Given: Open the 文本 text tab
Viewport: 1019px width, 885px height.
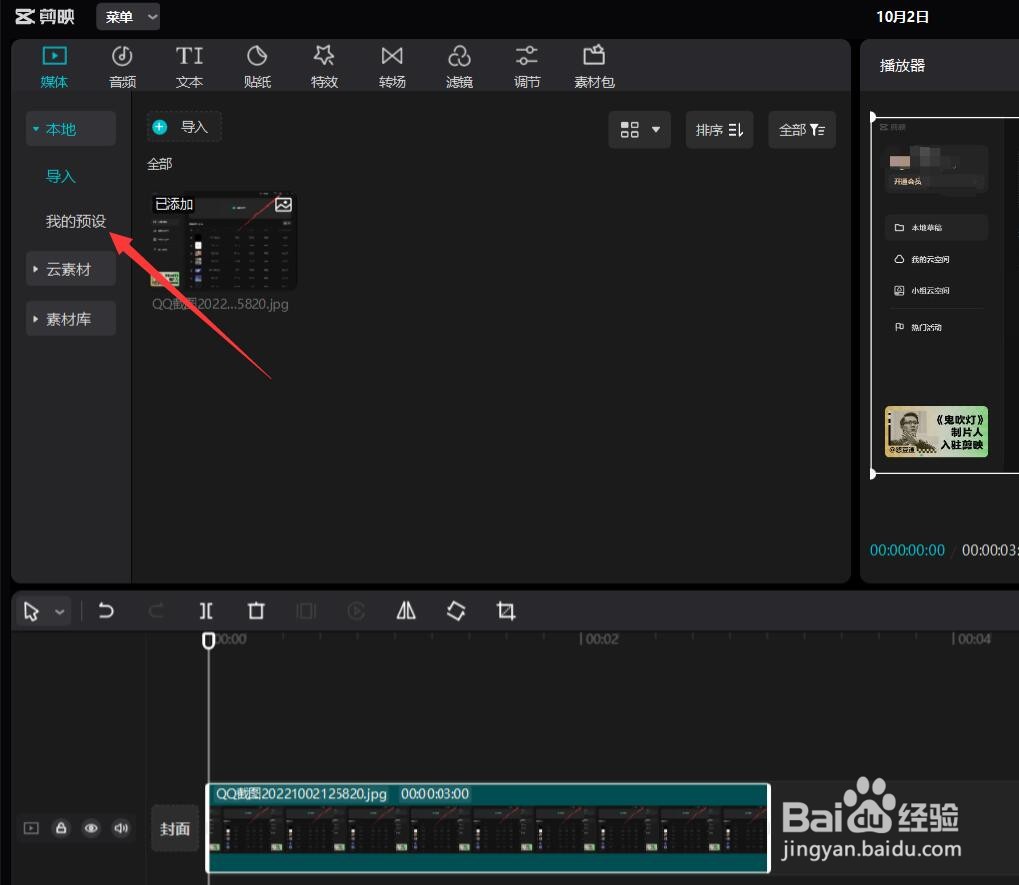Looking at the screenshot, I should (x=189, y=66).
